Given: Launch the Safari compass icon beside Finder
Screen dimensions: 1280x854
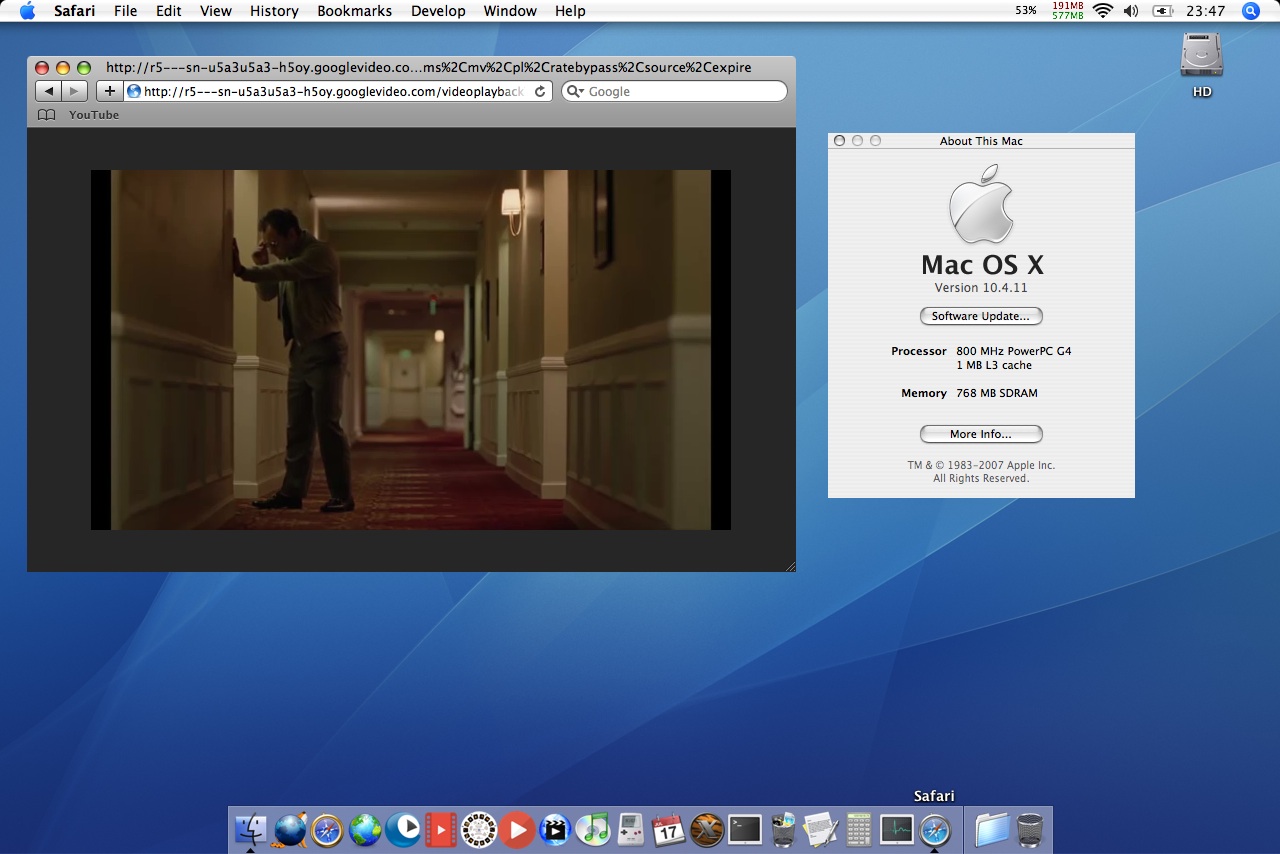Looking at the screenshot, I should 327,830.
